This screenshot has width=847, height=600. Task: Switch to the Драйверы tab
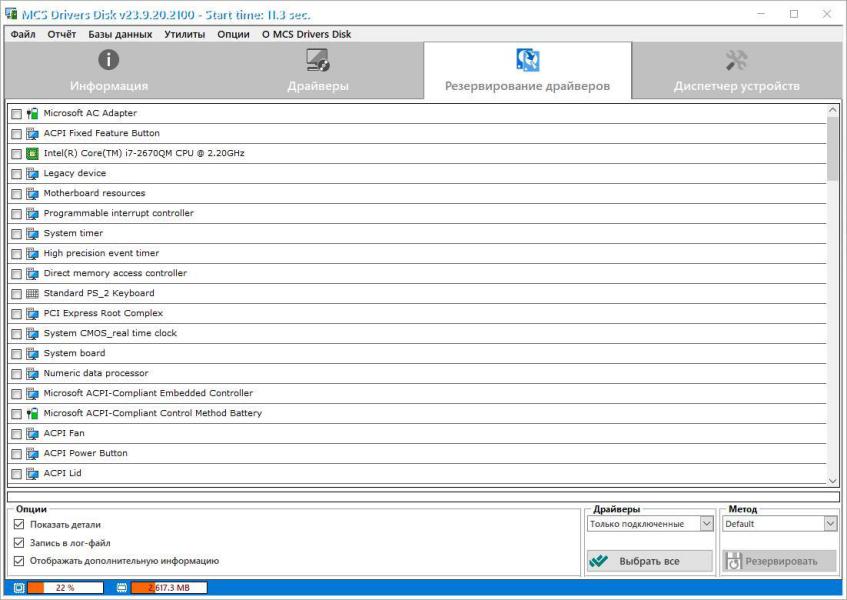point(318,71)
